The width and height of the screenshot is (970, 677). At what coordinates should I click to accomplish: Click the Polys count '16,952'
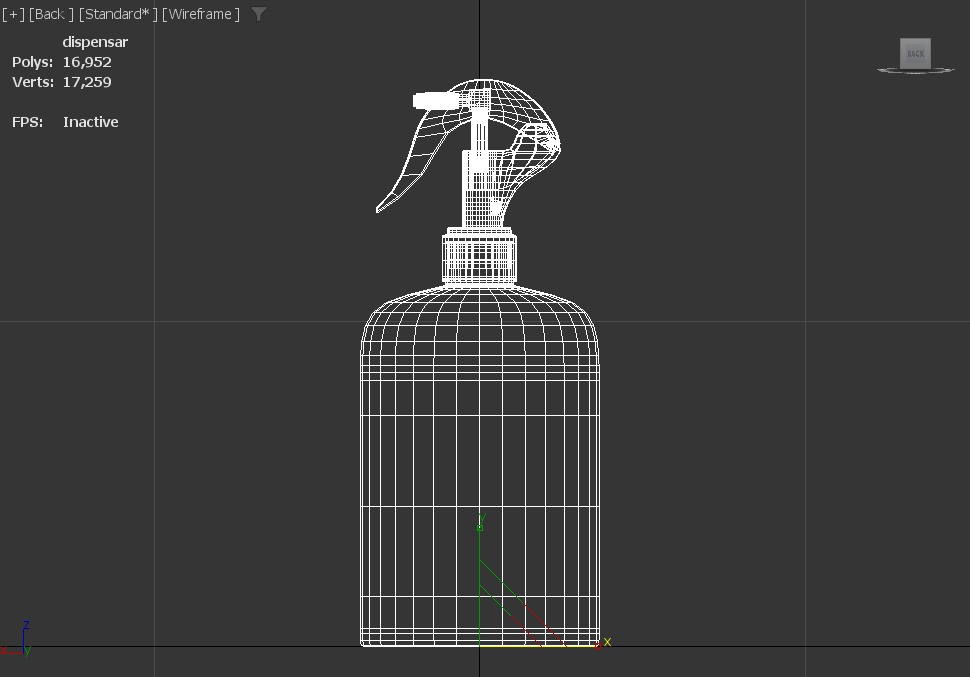point(87,62)
